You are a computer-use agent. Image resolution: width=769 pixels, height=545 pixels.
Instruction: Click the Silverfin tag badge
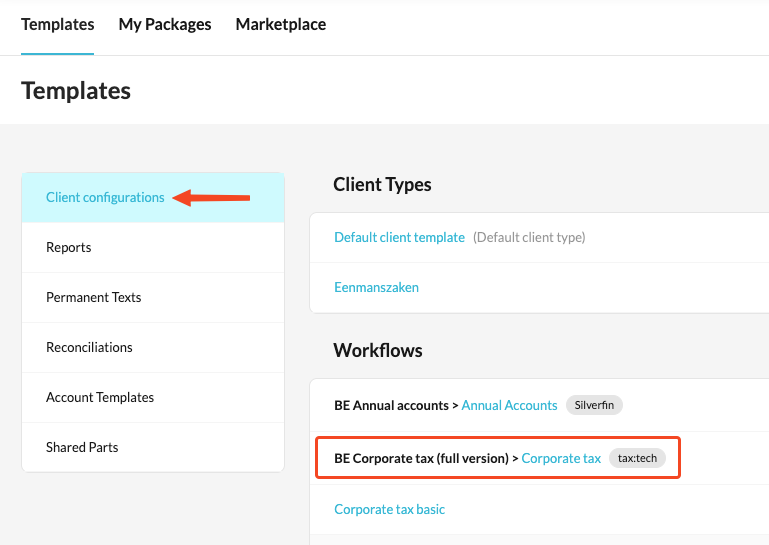594,405
